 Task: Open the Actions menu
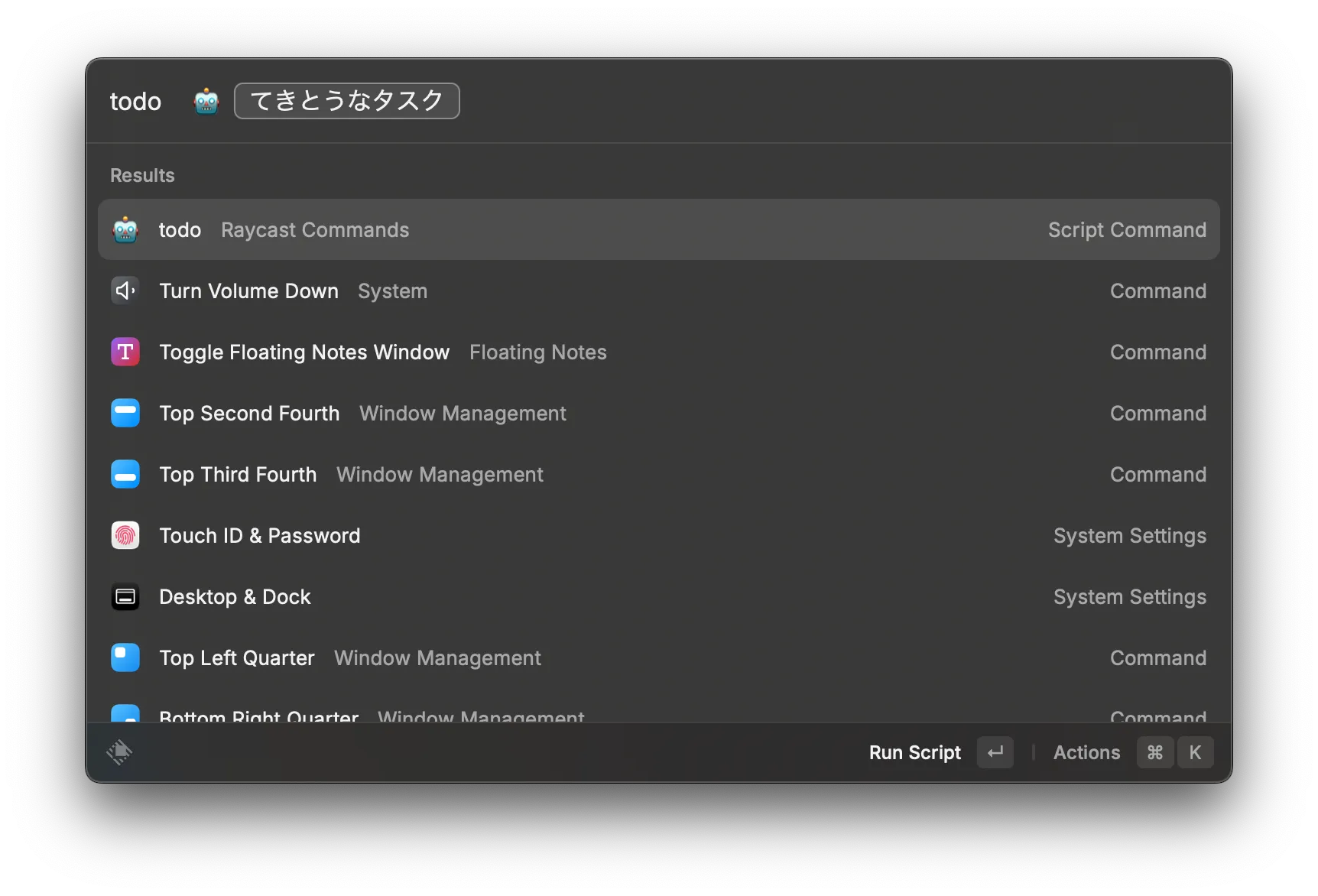[1086, 752]
